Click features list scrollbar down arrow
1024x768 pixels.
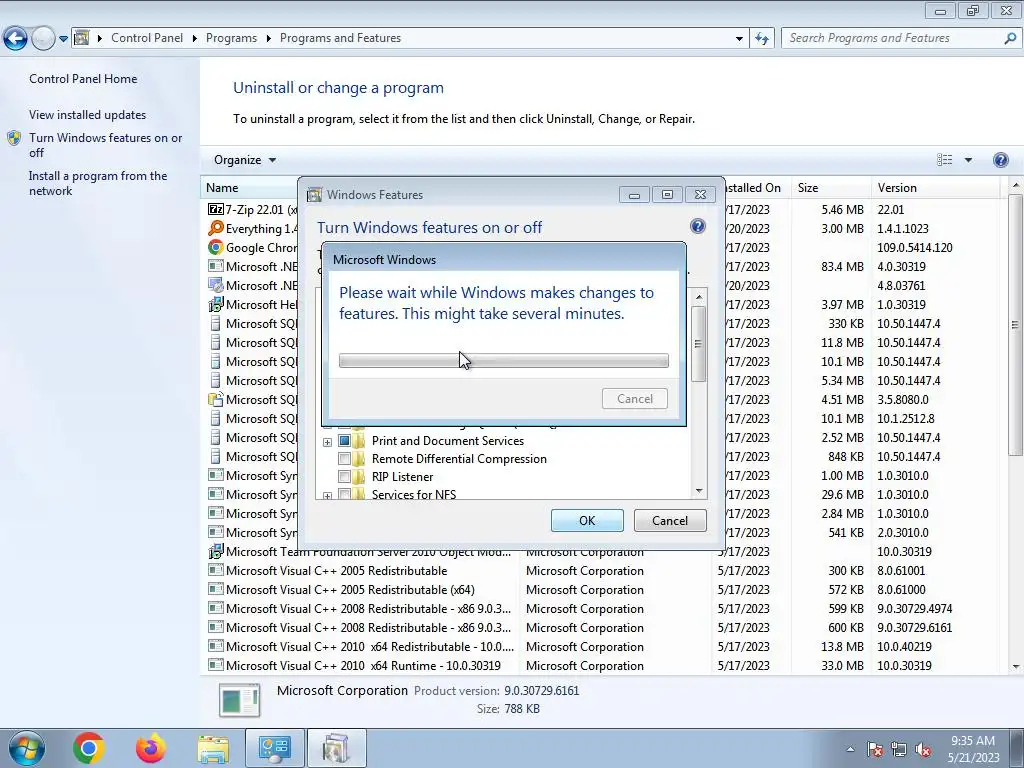(x=699, y=491)
